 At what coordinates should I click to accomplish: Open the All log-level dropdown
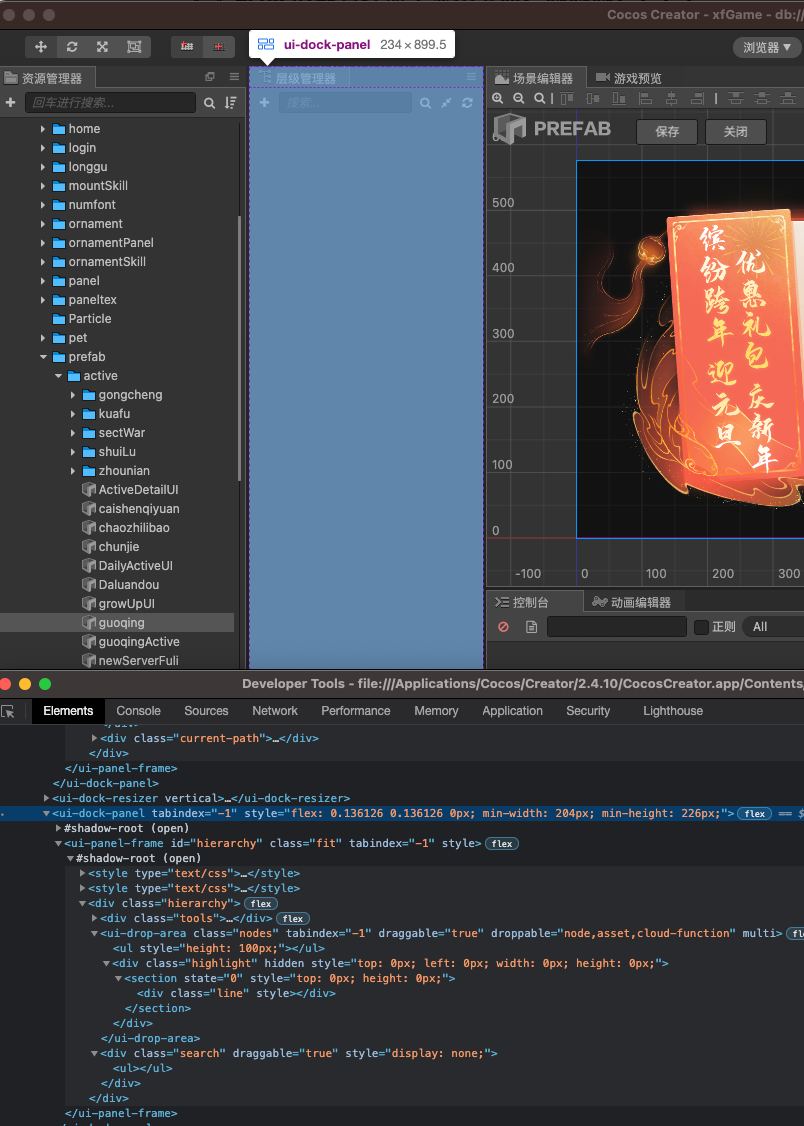[773, 627]
